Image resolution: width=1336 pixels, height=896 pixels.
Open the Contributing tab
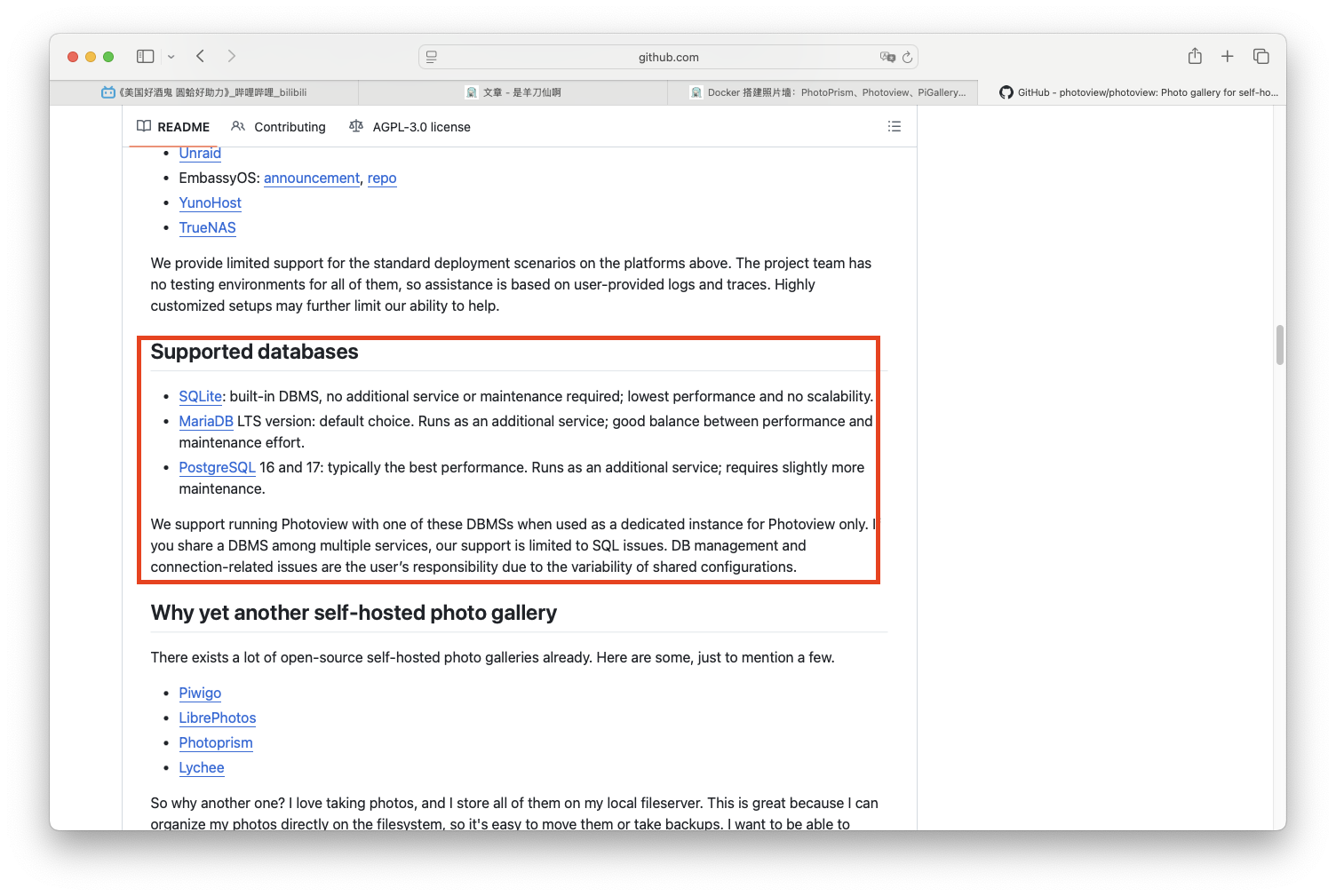click(x=278, y=127)
